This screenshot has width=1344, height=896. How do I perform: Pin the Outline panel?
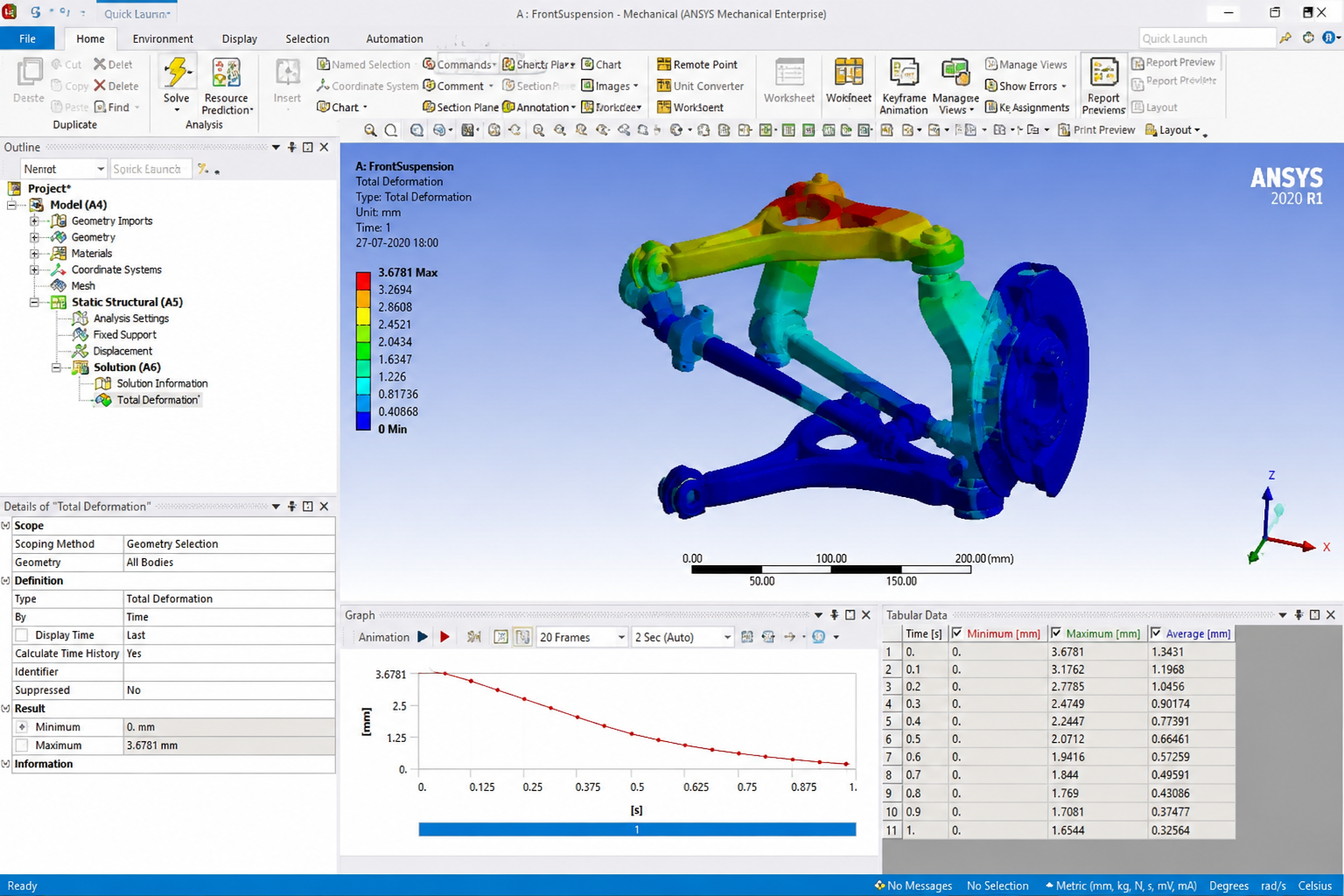pos(292,147)
